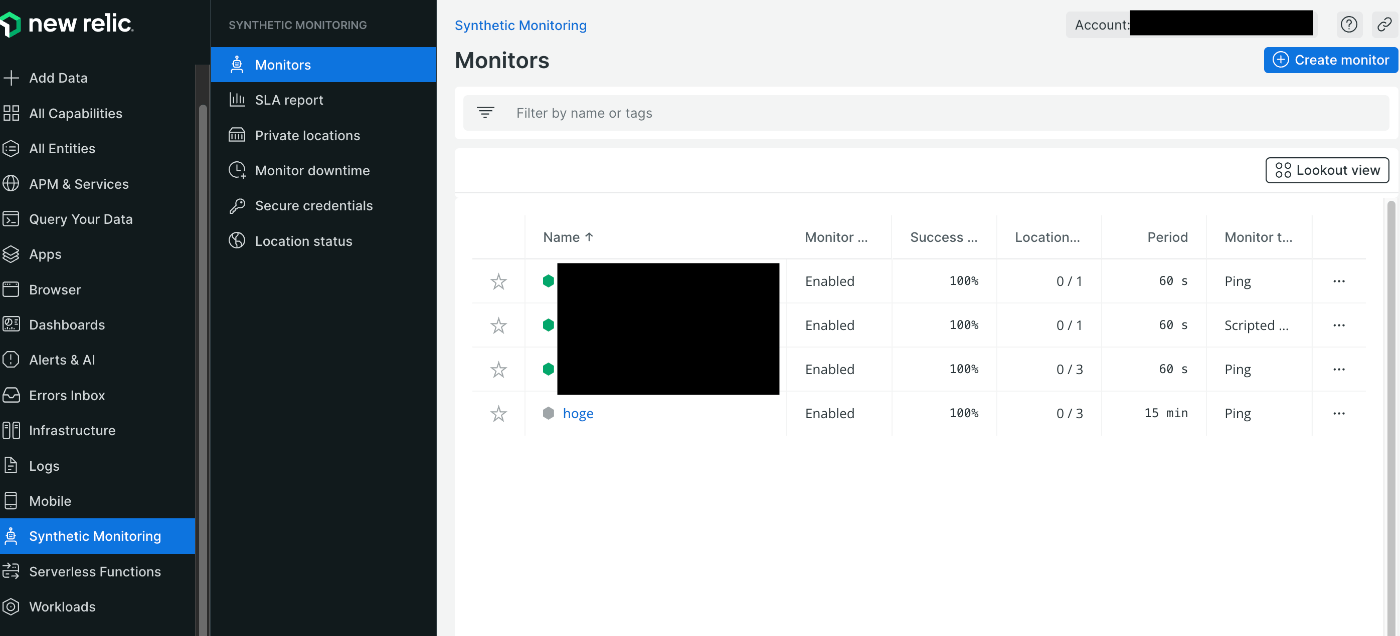Click the New Relic logo

66,24
